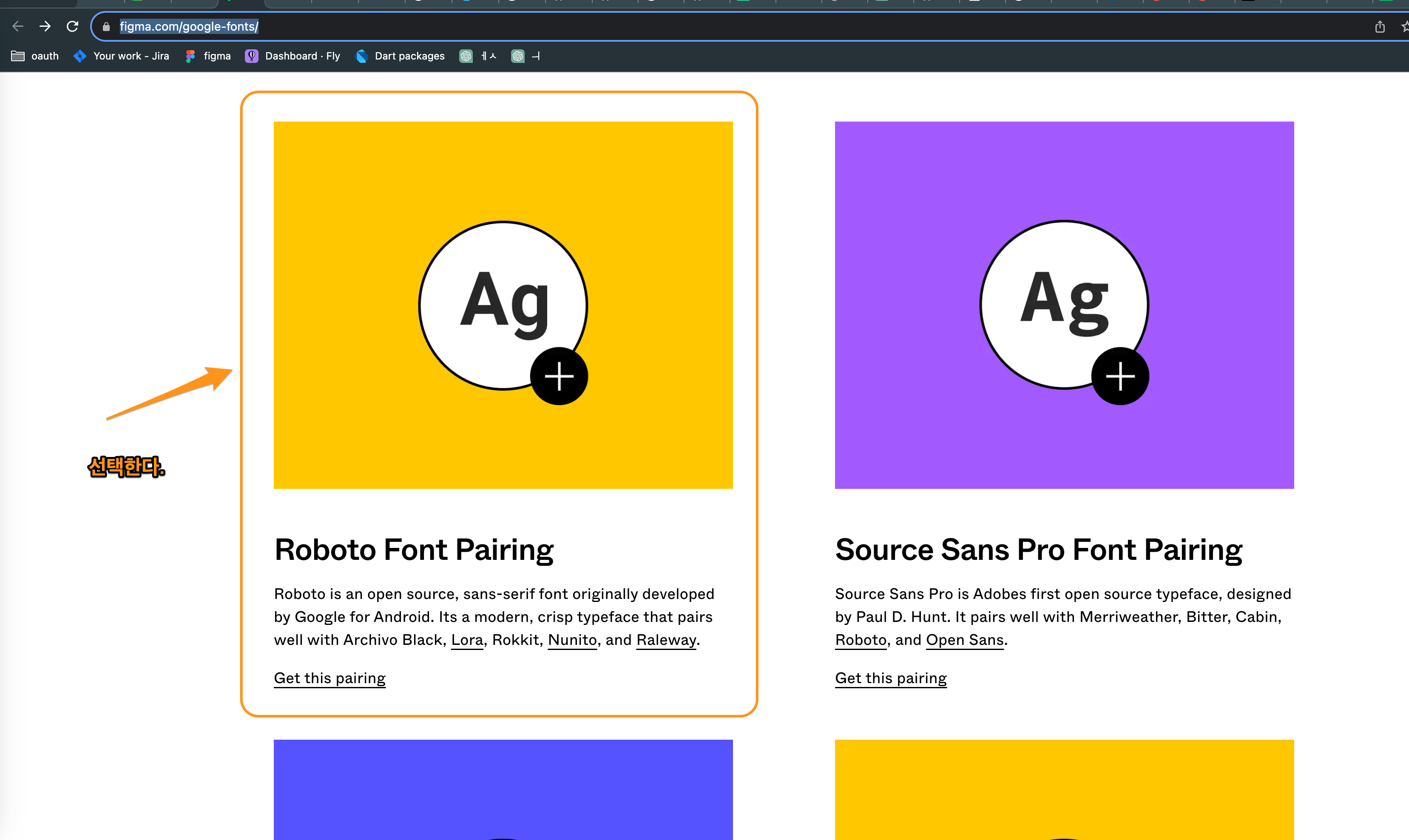Open the figma bookmark
The image size is (1409, 840).
(x=208, y=56)
